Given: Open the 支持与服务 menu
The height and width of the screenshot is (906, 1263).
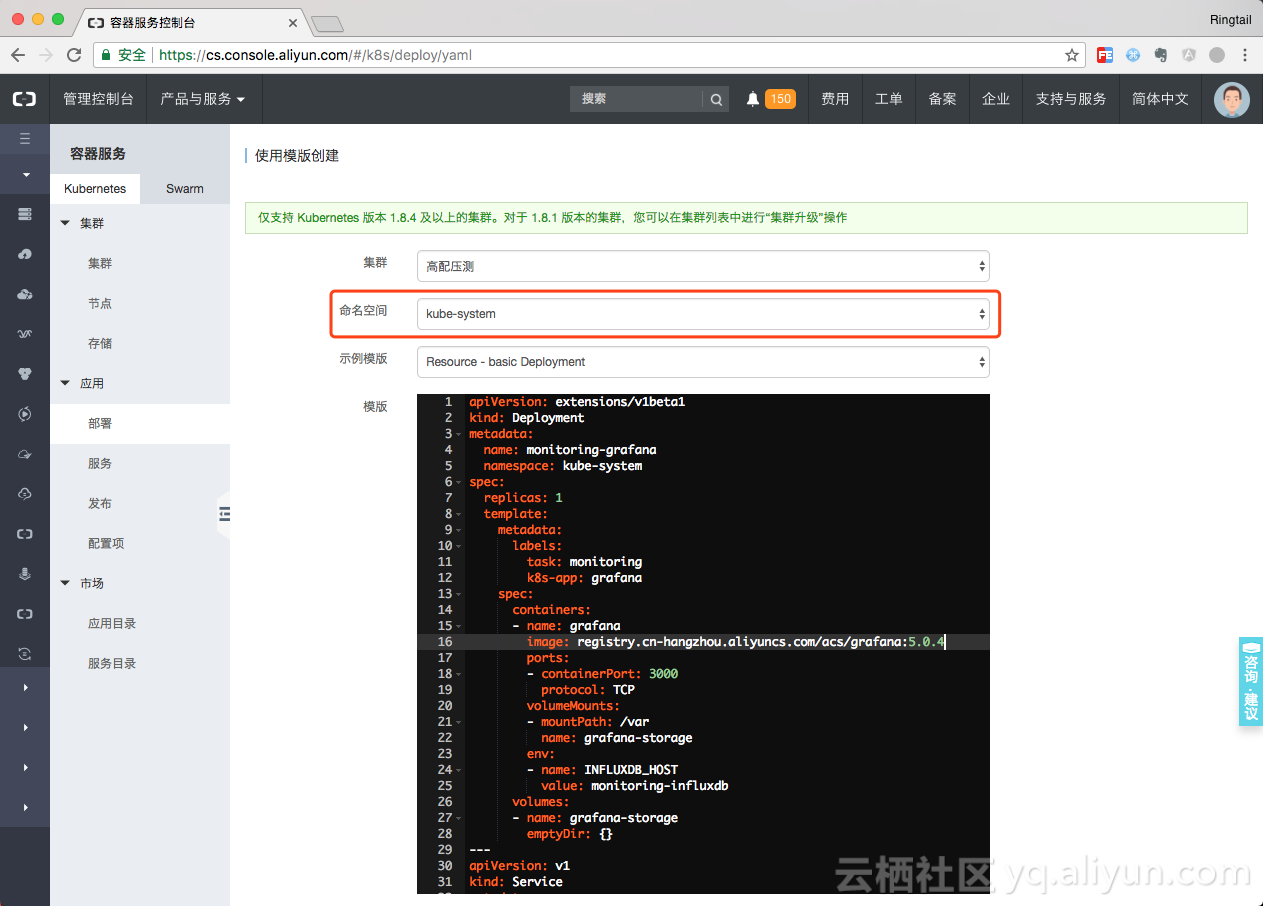Looking at the screenshot, I should point(1071,99).
